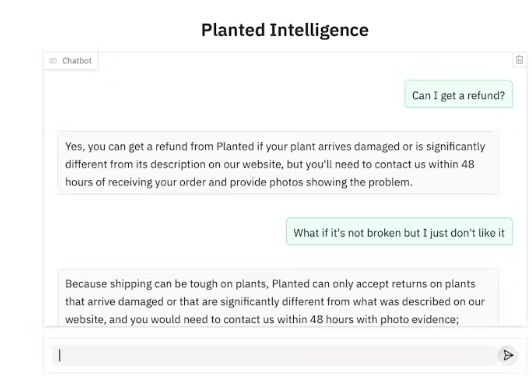
Task: Select the 'Can I get a refund?' message
Action: pos(458,95)
